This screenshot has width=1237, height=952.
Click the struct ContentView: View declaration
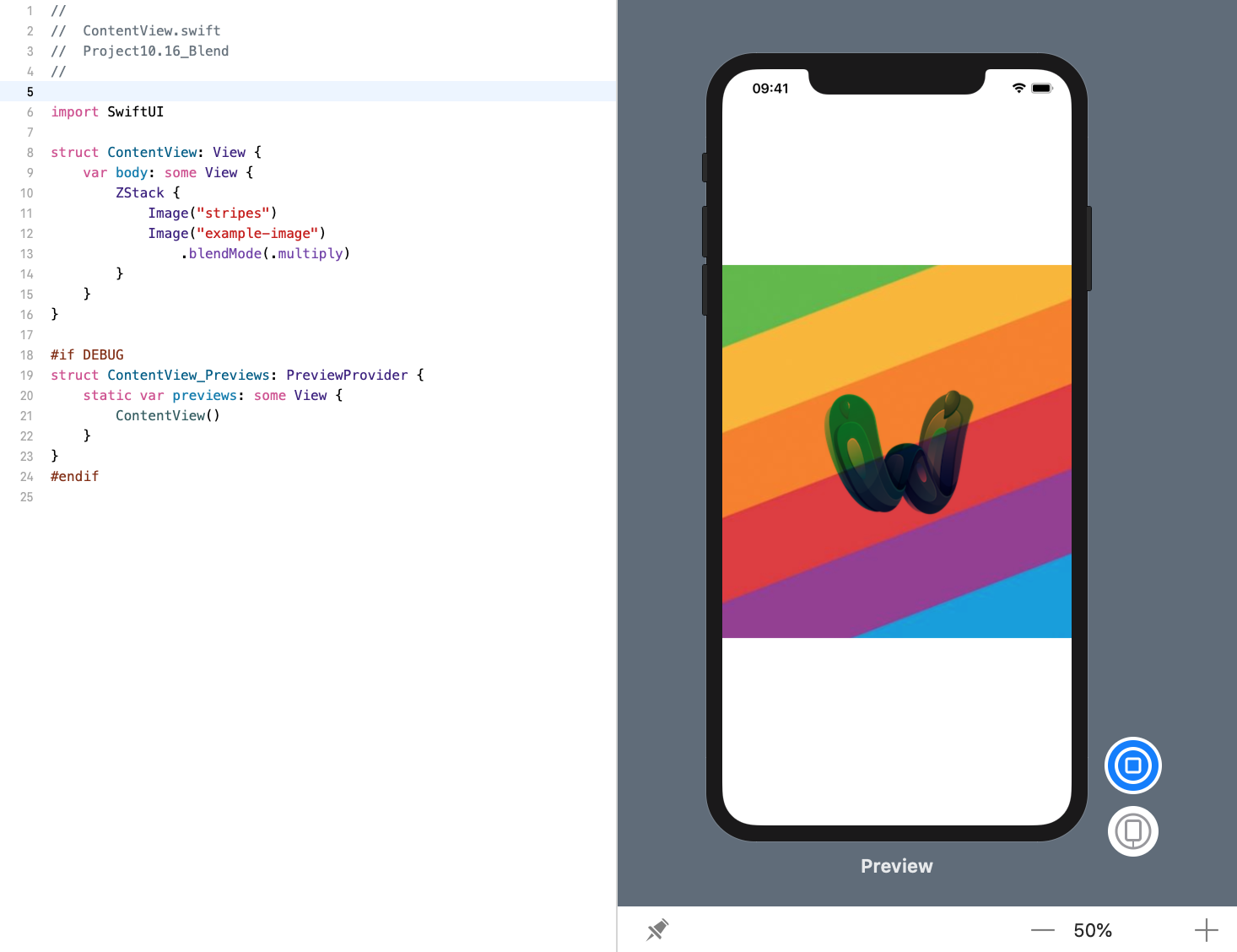tap(156, 152)
